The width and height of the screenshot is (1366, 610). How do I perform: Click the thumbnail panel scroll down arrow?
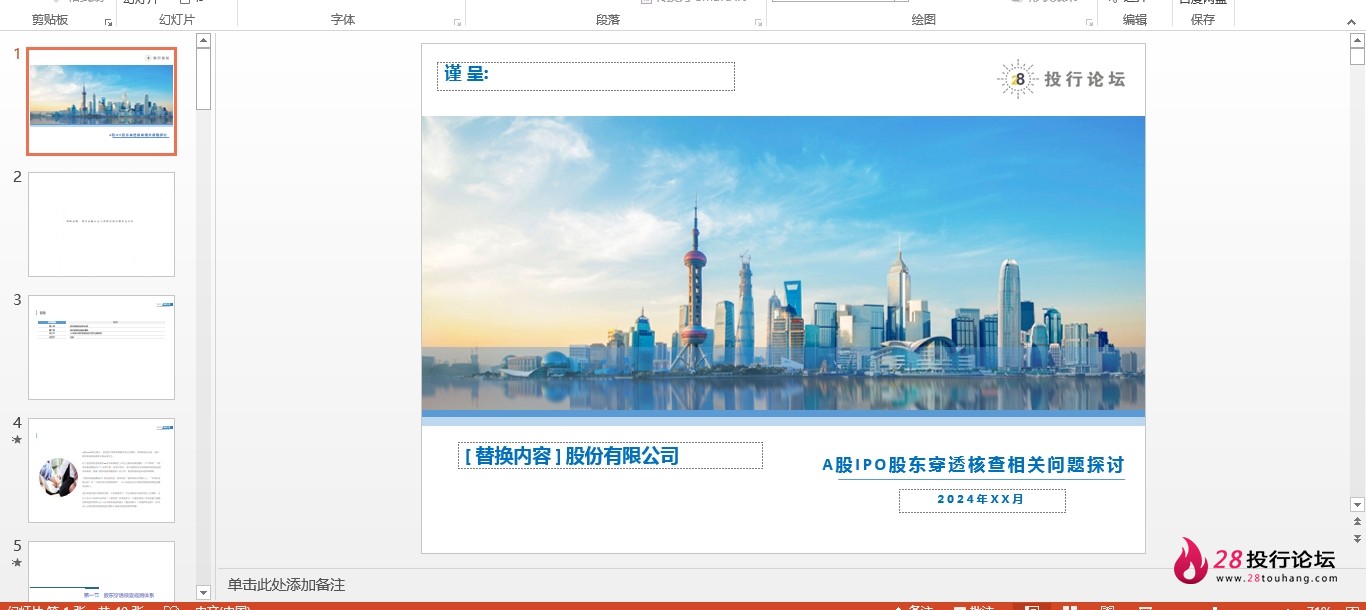(203, 593)
